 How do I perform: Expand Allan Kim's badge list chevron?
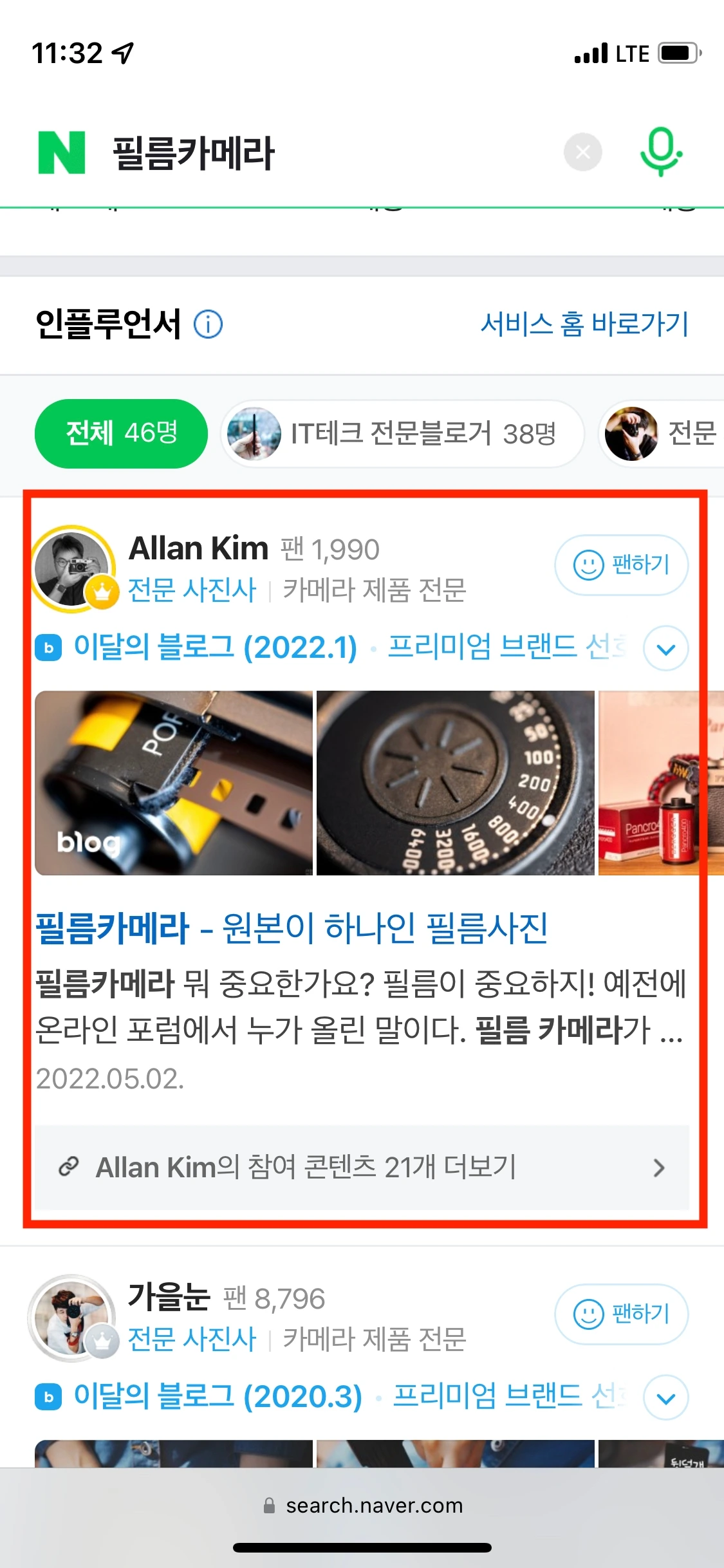[666, 648]
